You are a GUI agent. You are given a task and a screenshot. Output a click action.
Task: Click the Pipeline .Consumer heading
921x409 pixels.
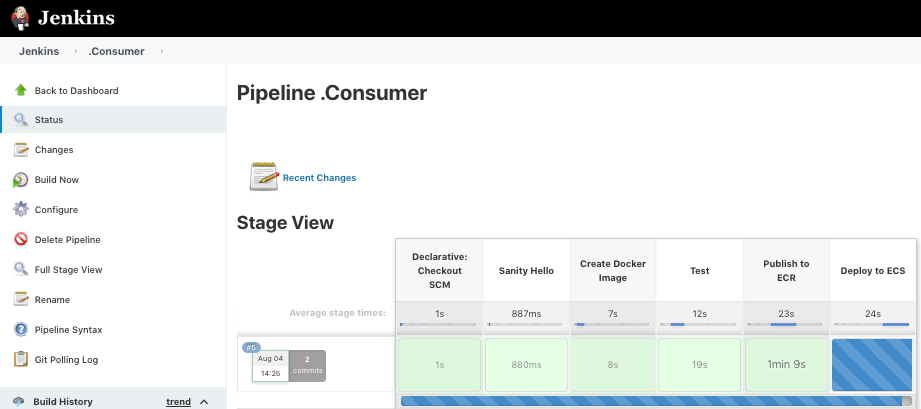coord(332,93)
